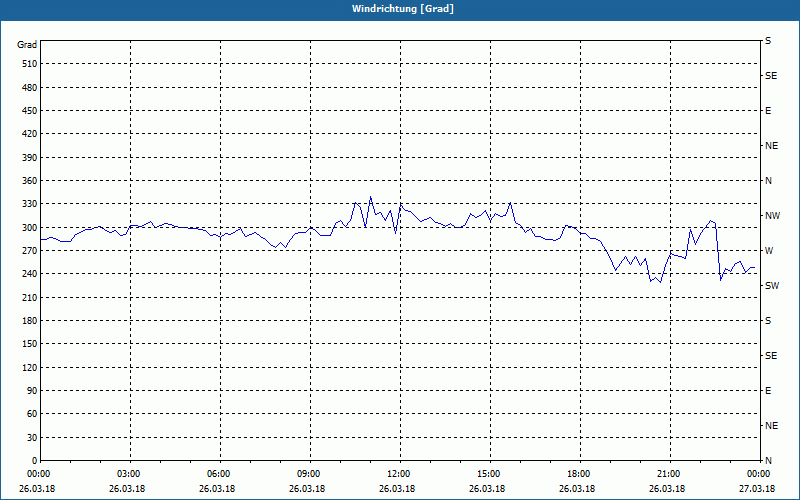Pick the 210 y-axis tick label
The image size is (800, 500).
[x=30, y=297]
